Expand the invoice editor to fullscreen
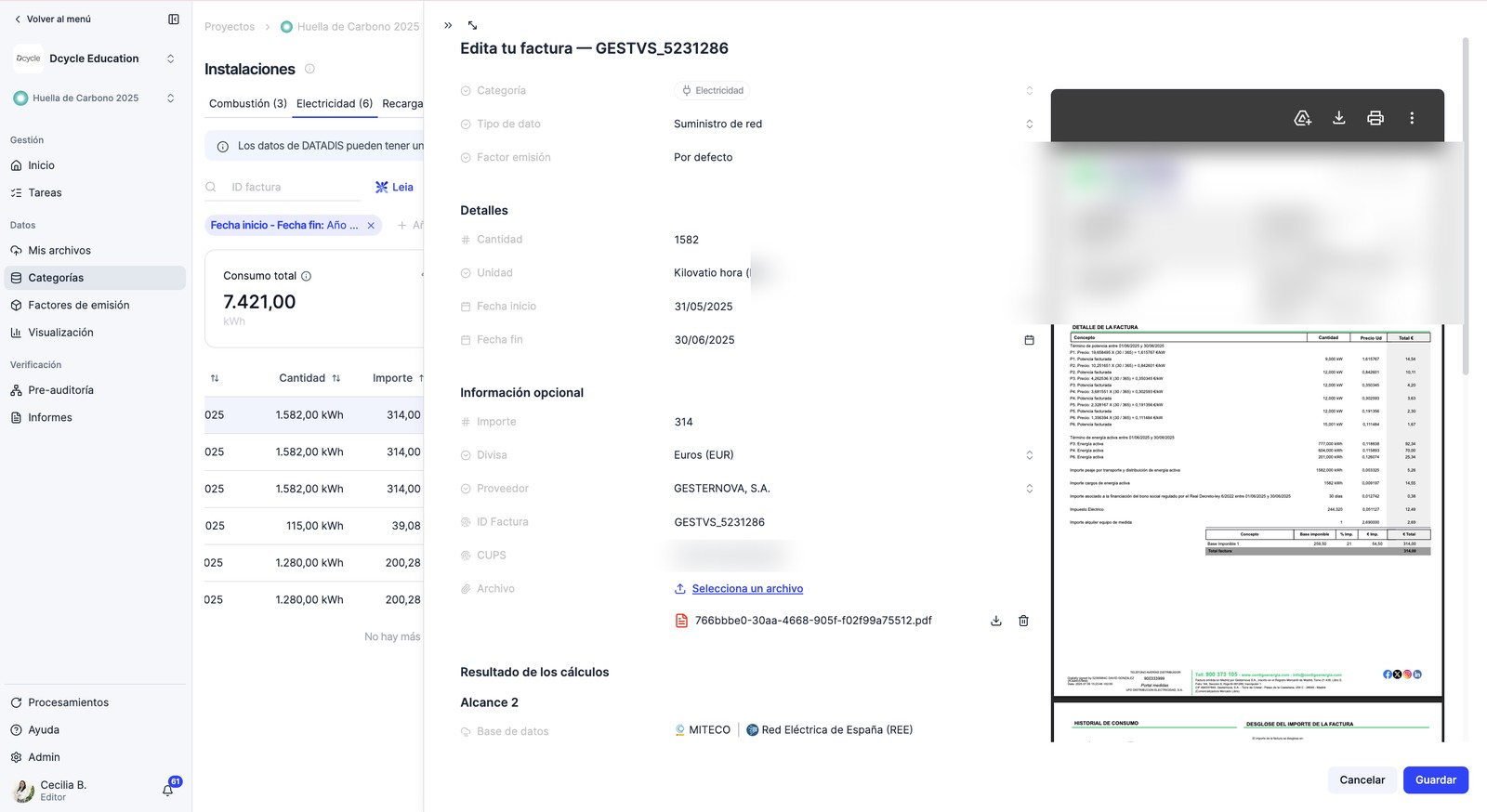This screenshot has width=1487, height=812. click(472, 25)
